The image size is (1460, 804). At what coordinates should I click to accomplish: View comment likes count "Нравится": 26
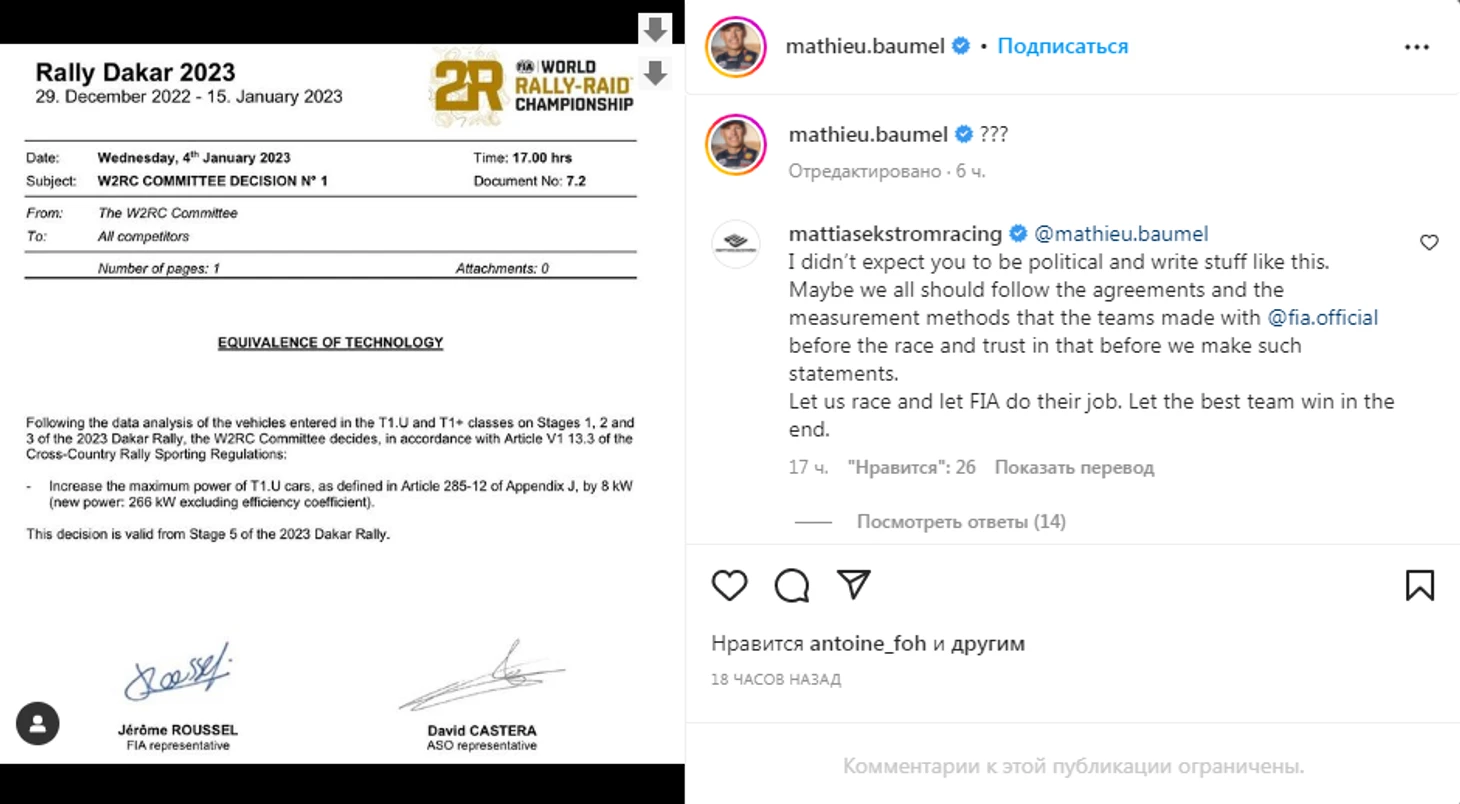click(911, 467)
